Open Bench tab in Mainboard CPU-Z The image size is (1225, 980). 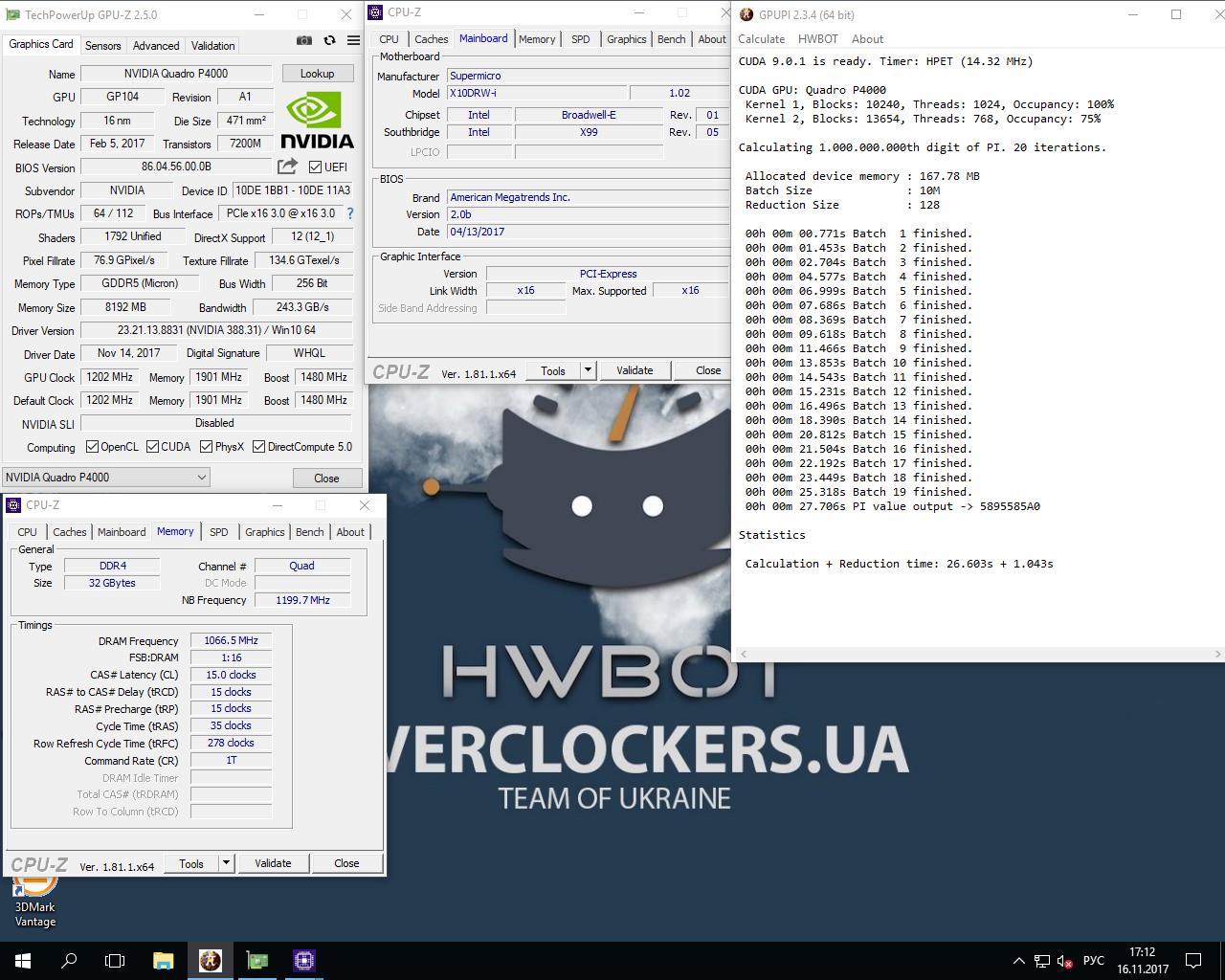pyautogui.click(x=671, y=39)
